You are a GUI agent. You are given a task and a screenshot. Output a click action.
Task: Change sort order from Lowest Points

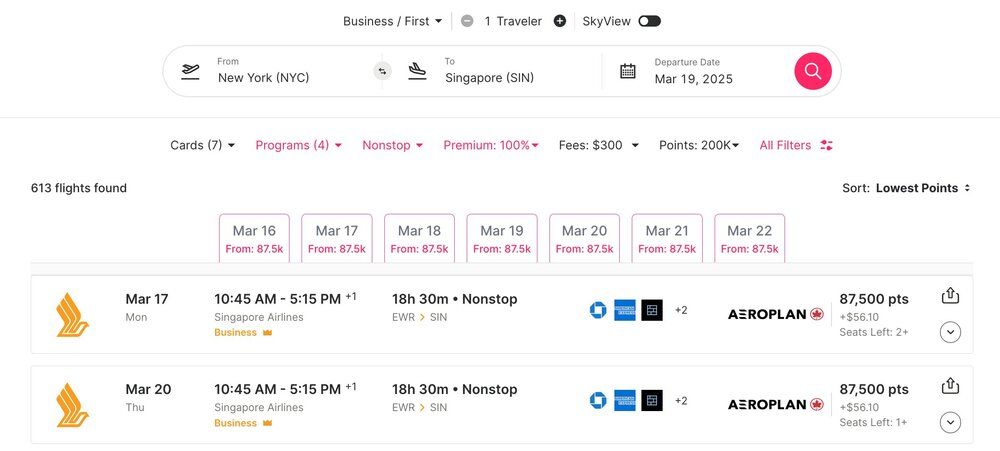tap(922, 188)
